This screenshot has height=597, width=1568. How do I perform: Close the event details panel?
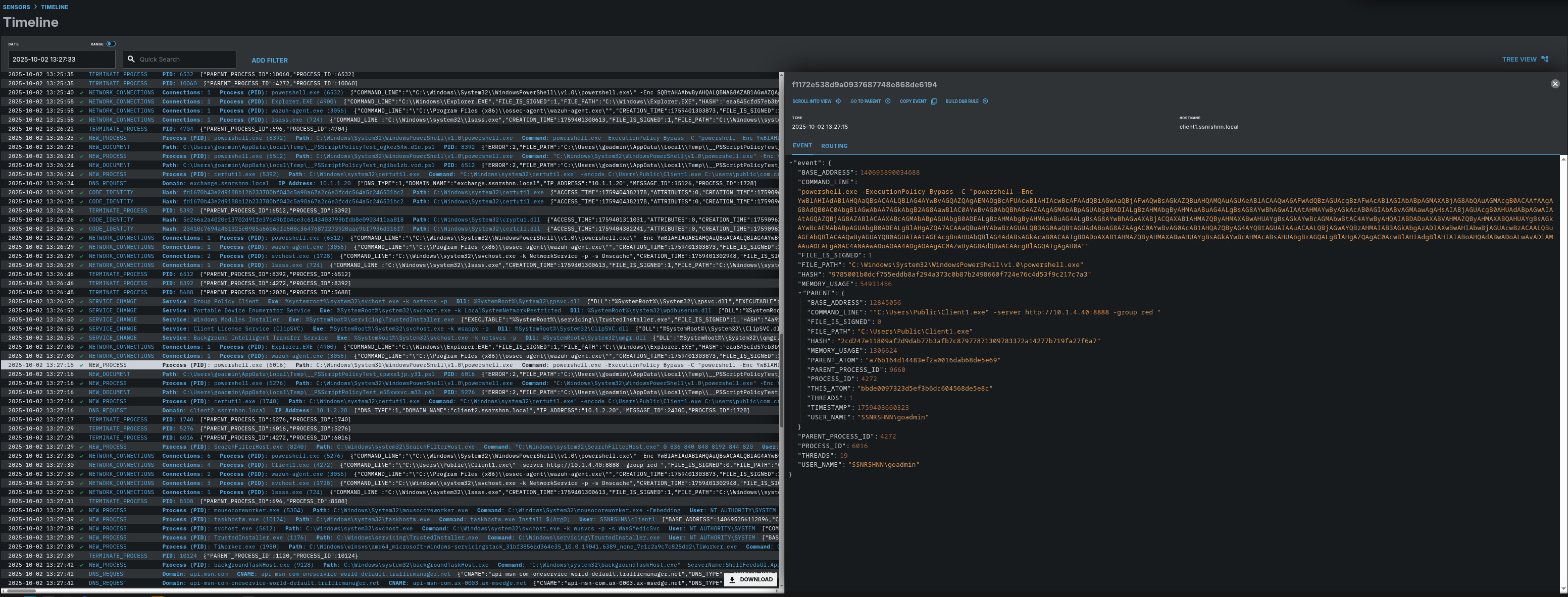tap(1554, 84)
